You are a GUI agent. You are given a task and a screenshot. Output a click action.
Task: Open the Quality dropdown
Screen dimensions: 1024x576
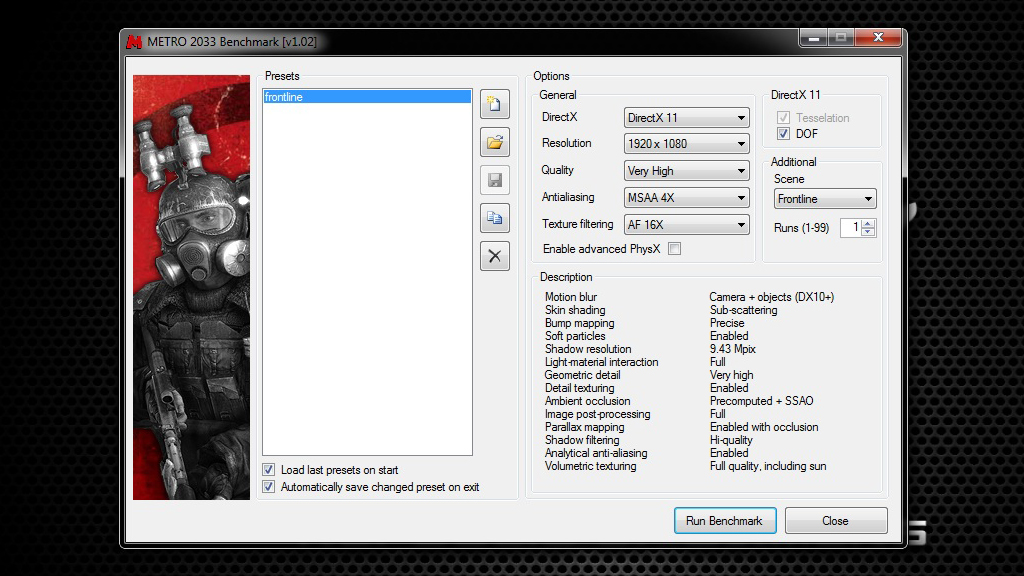point(686,170)
